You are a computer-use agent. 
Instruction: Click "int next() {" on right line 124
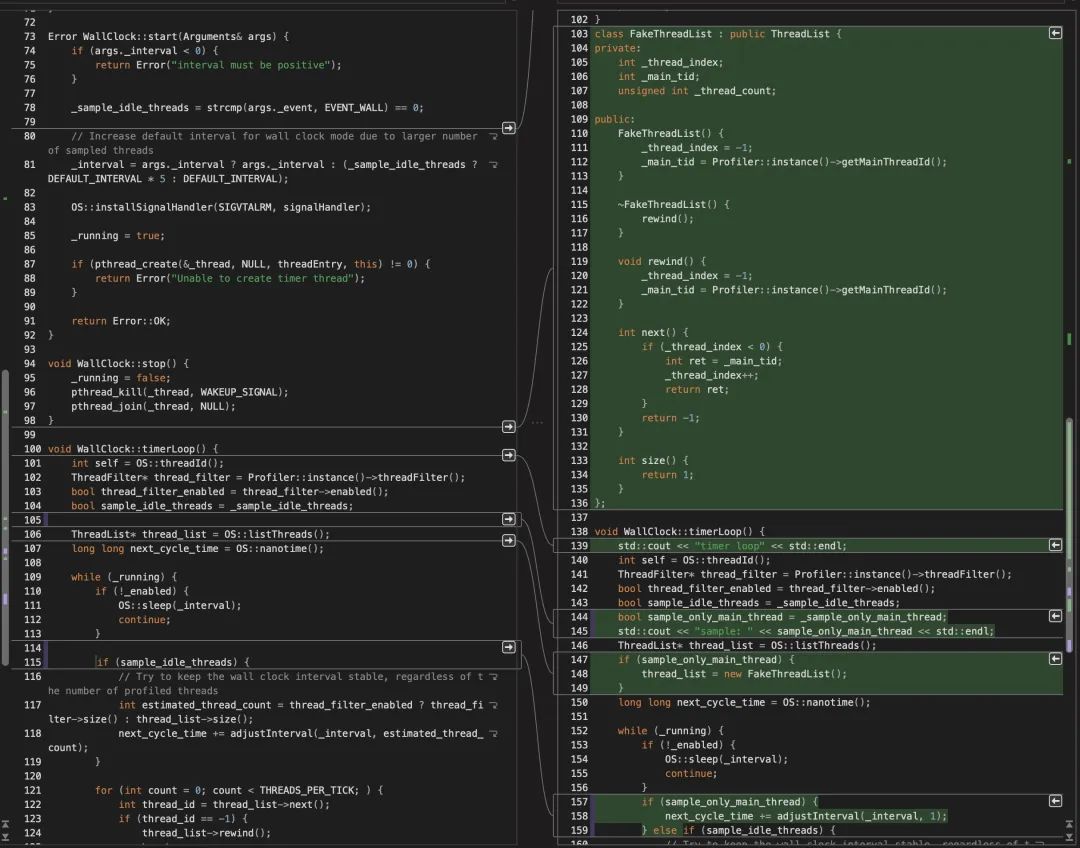pyautogui.click(x=652, y=333)
